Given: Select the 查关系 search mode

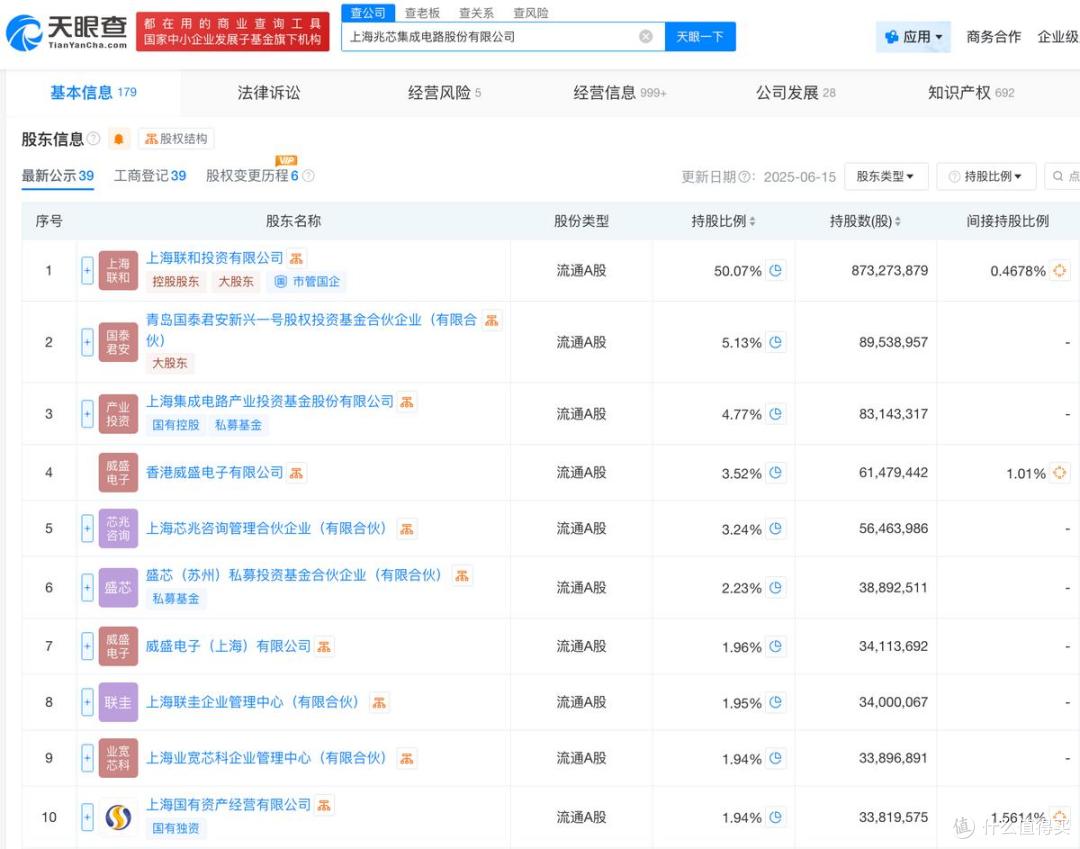Looking at the screenshot, I should (x=476, y=13).
